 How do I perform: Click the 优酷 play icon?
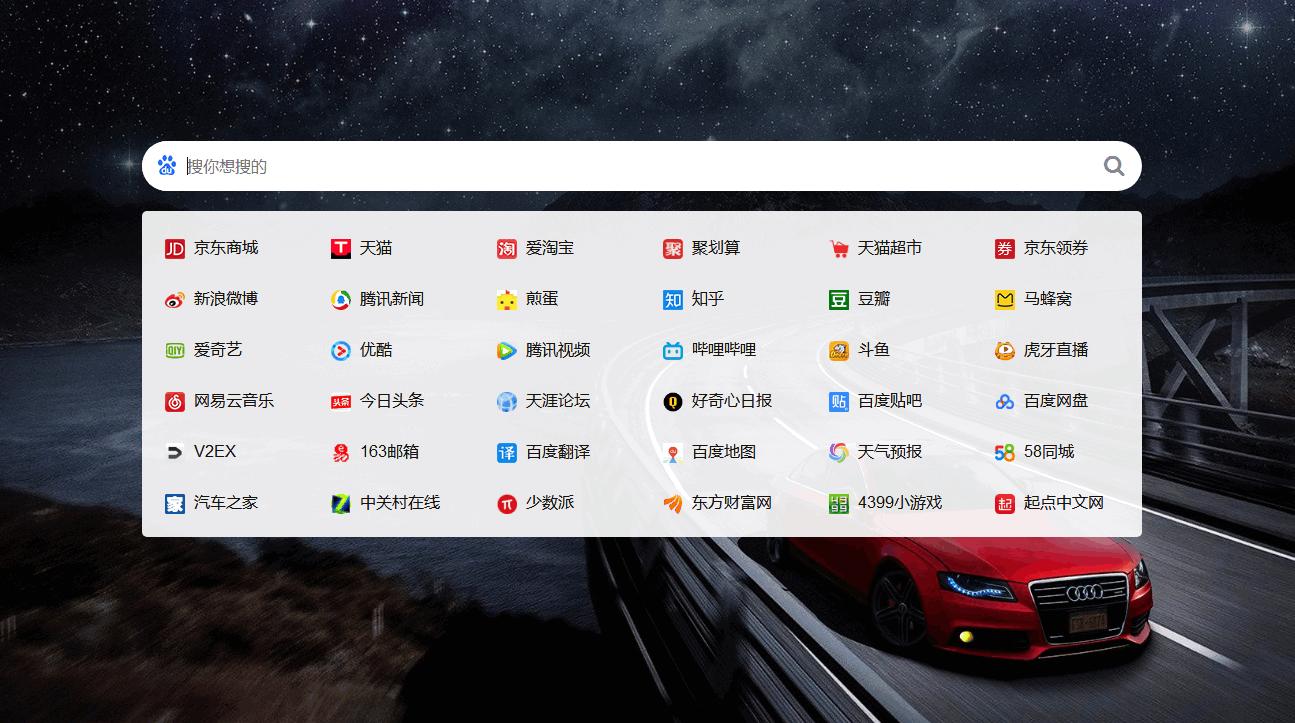[x=339, y=350]
